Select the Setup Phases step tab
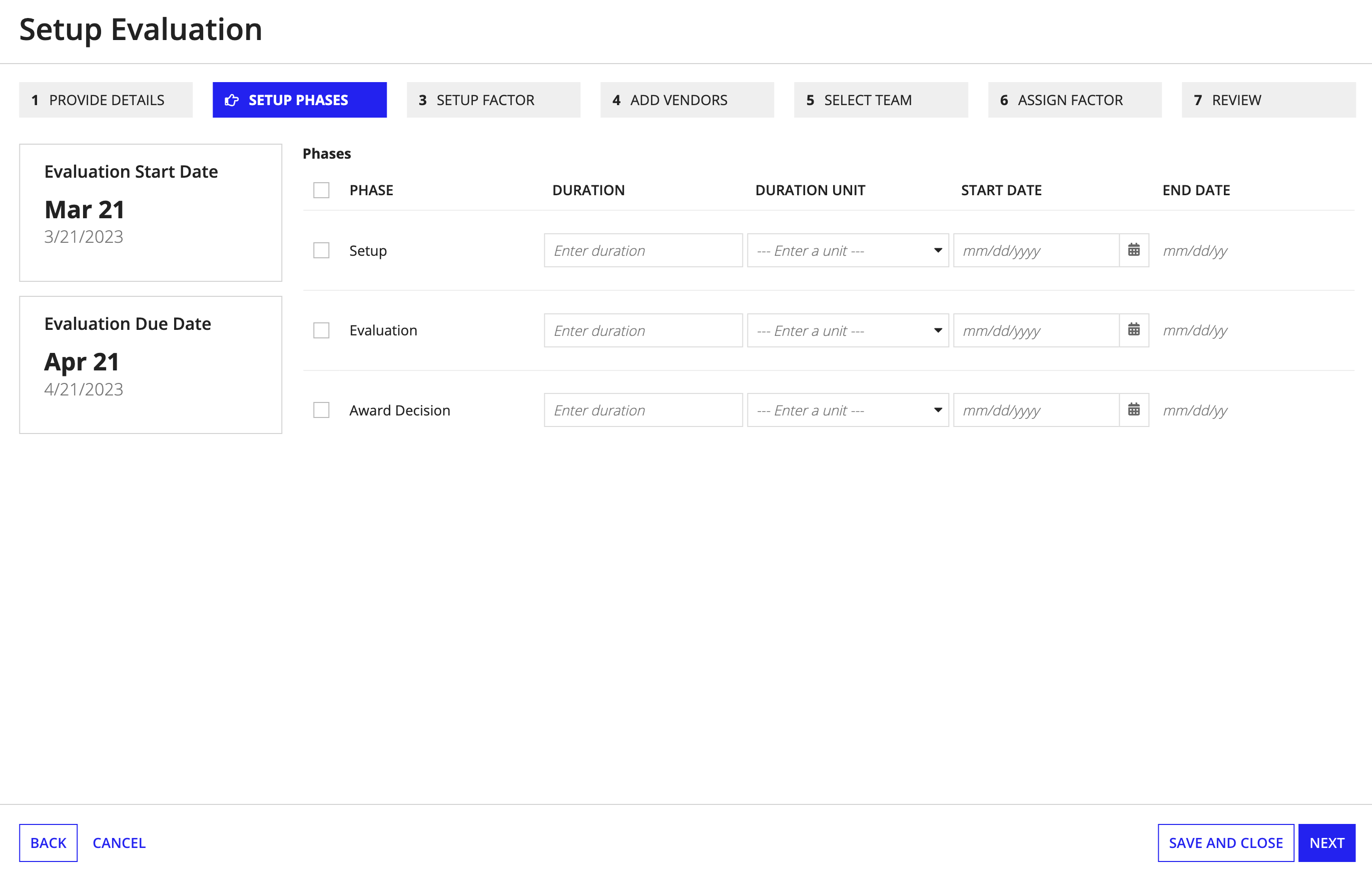 coord(300,100)
